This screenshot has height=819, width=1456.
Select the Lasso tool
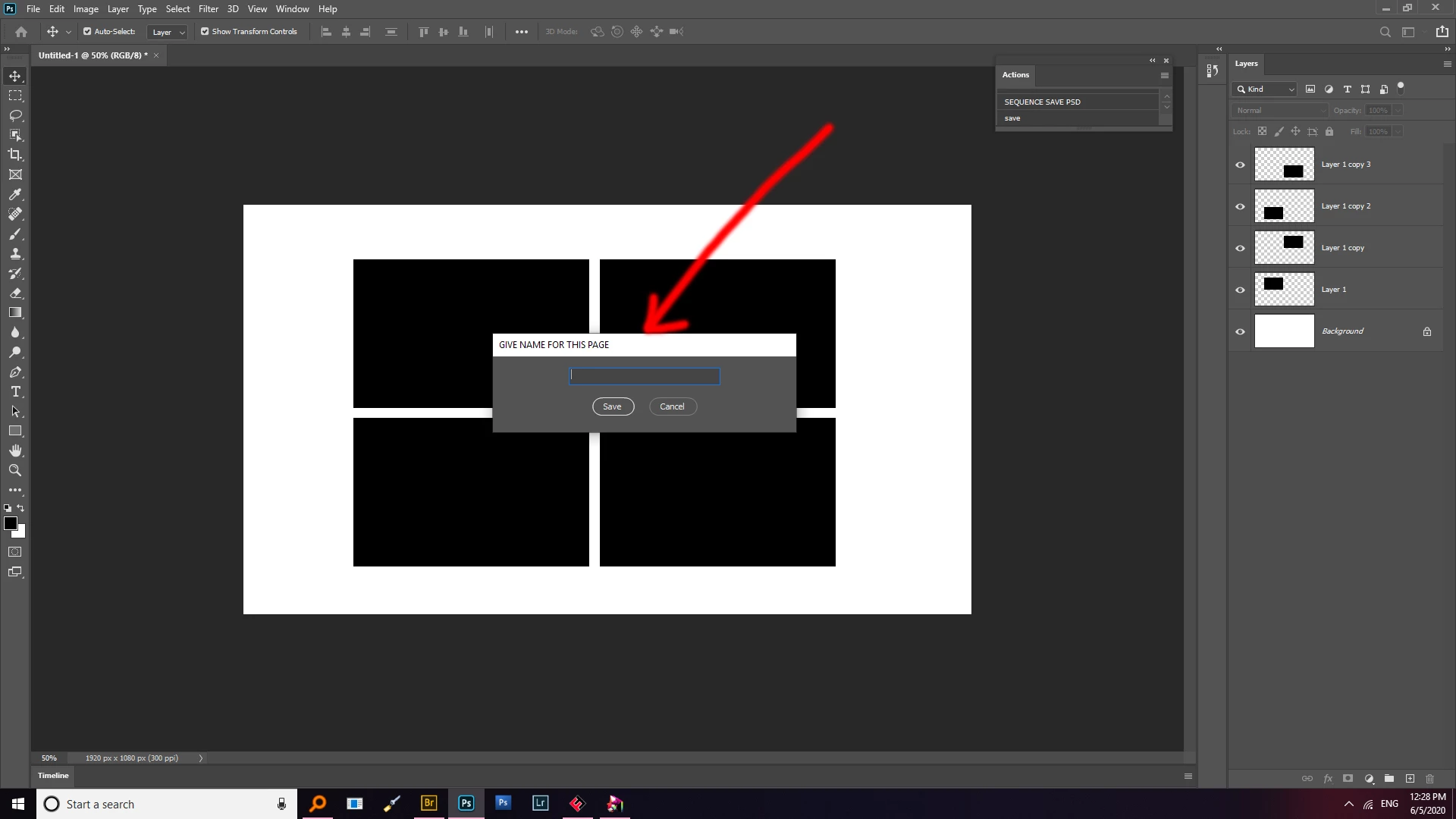point(15,115)
